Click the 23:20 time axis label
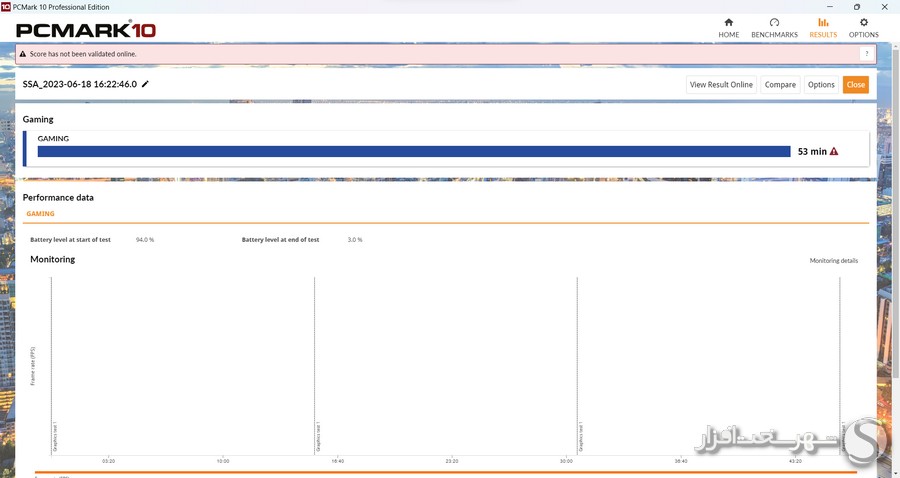 coord(452,461)
